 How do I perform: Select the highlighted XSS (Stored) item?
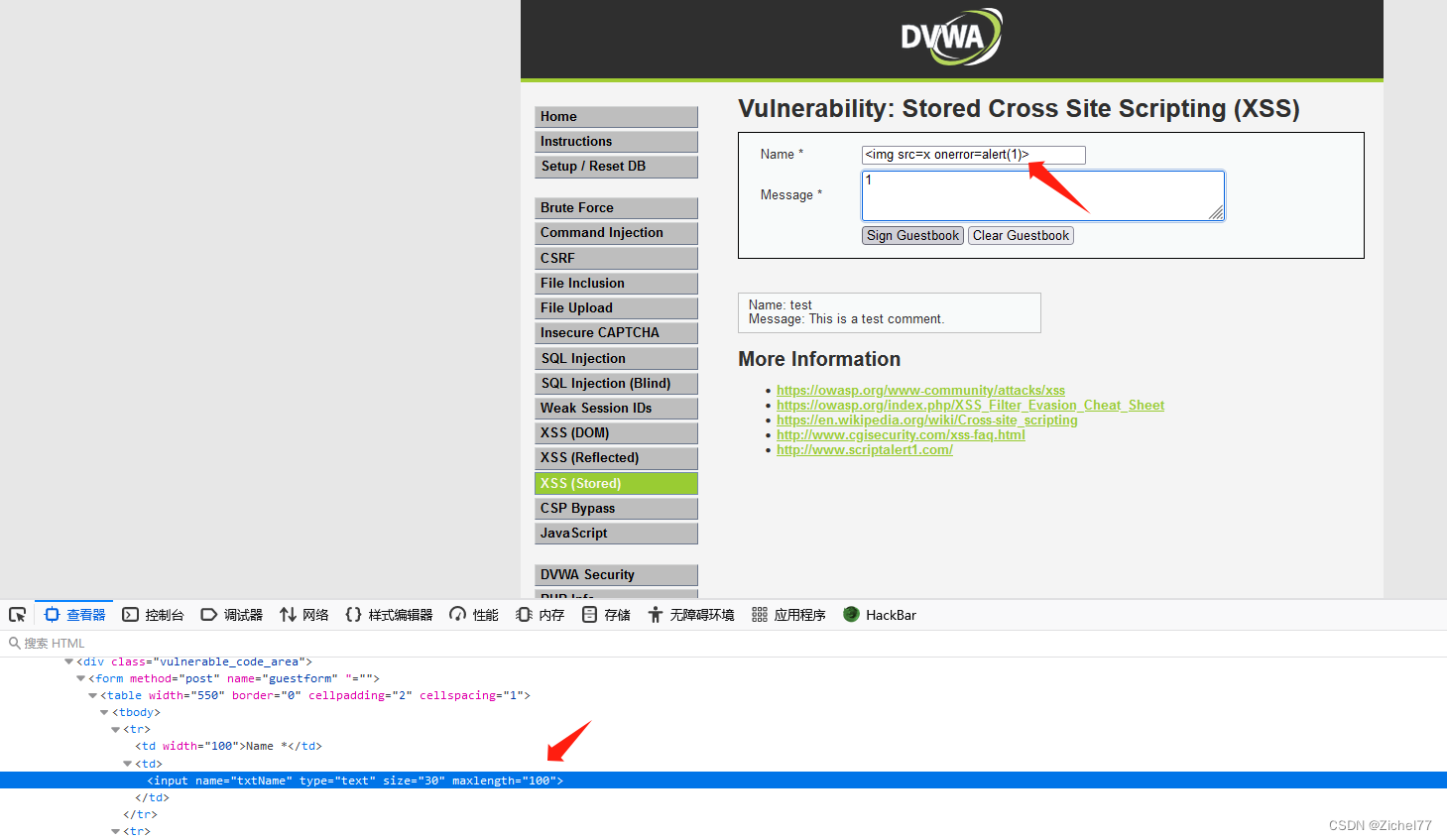pyautogui.click(x=616, y=483)
